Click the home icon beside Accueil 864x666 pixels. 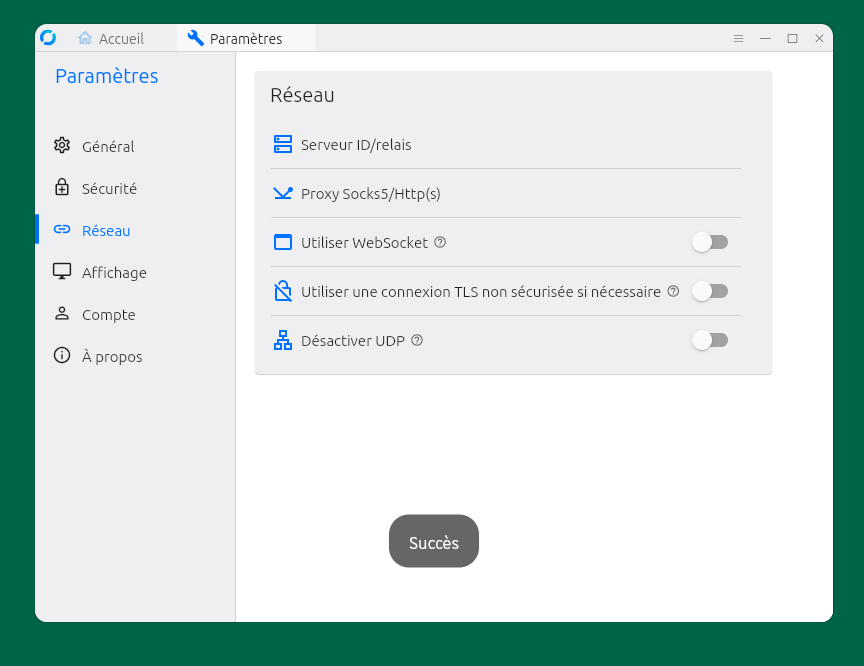tap(85, 38)
